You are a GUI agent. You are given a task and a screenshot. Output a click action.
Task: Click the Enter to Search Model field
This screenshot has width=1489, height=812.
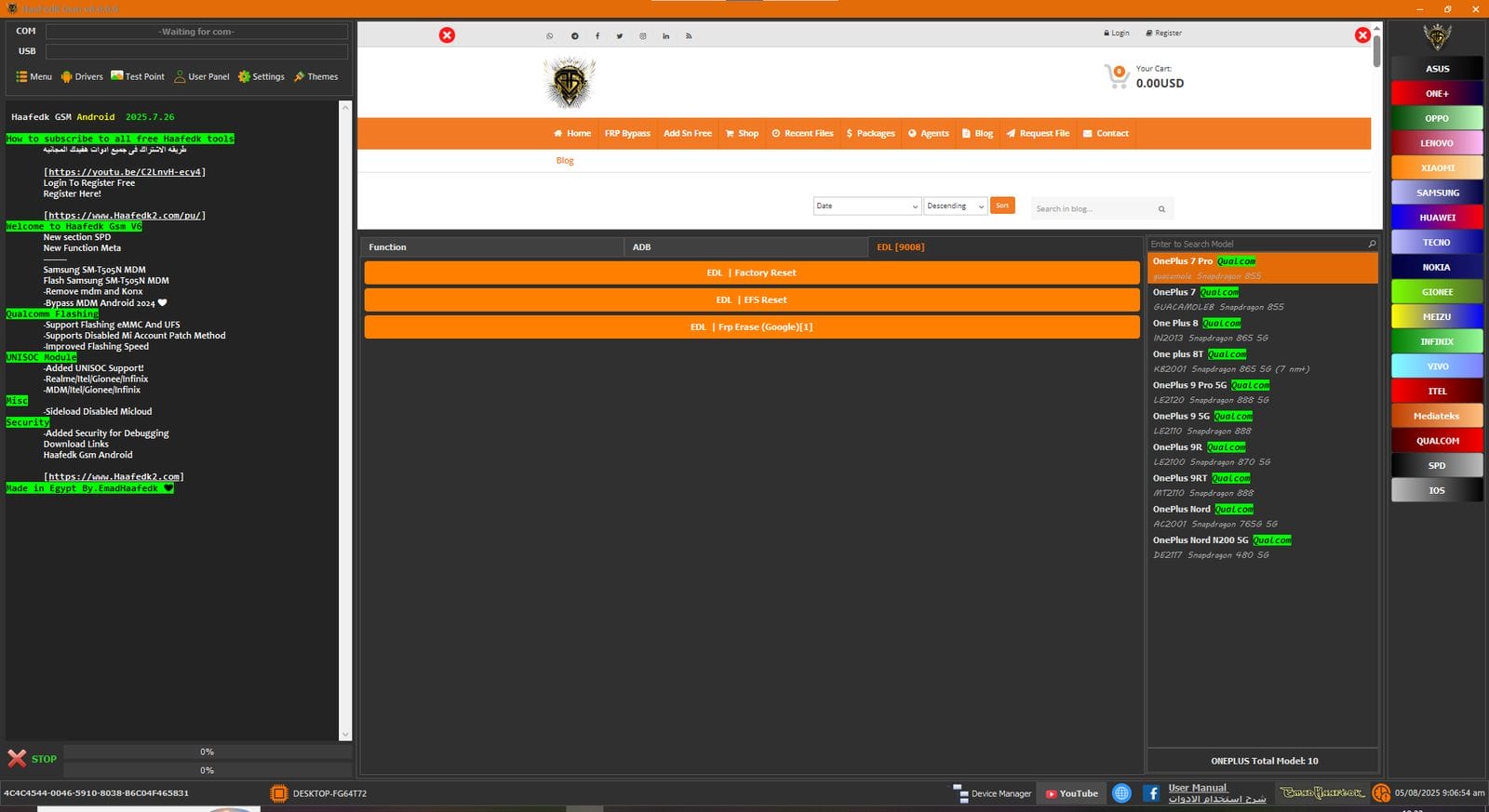pos(1256,244)
